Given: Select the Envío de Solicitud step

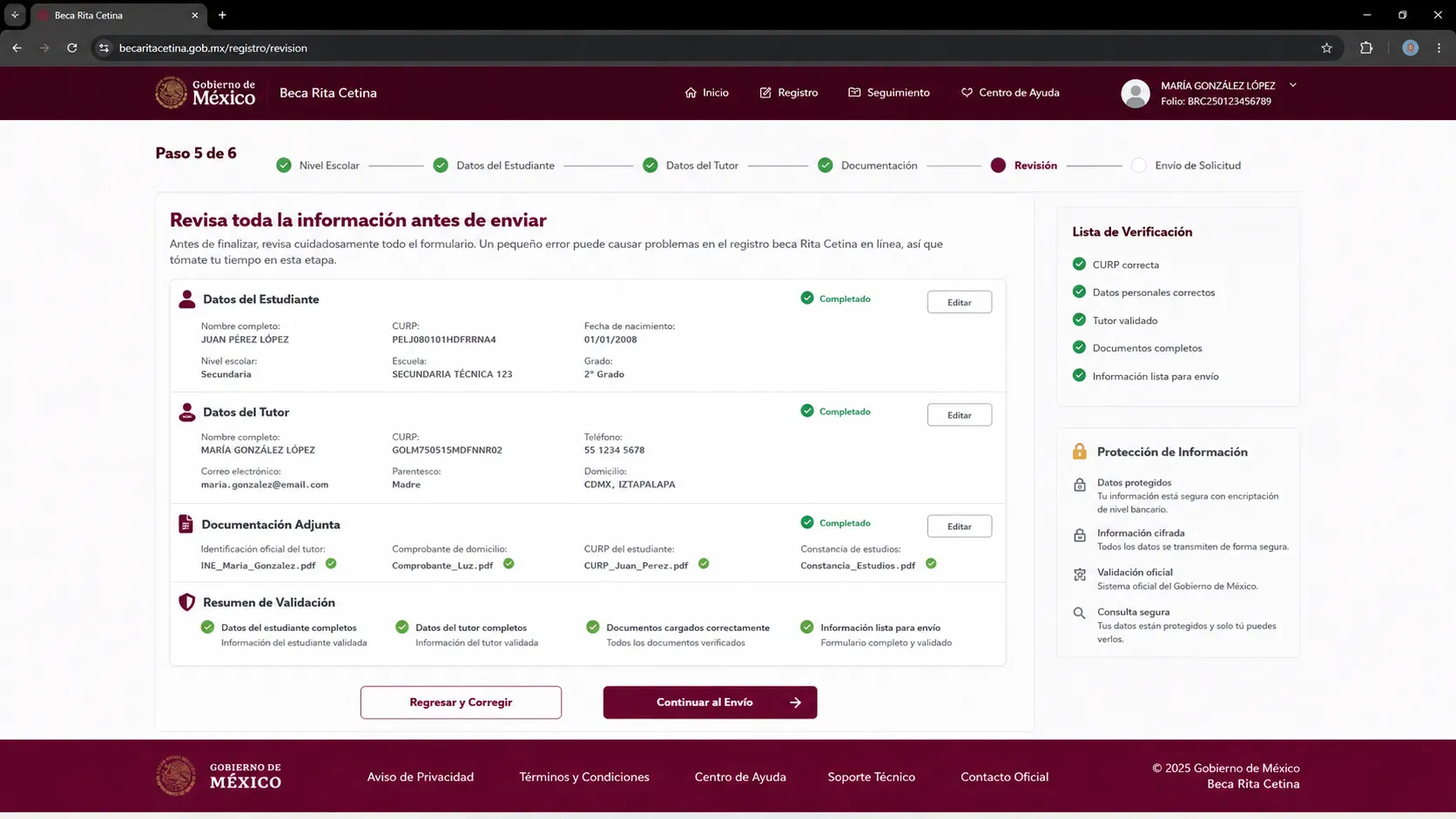Looking at the screenshot, I should click(x=1186, y=165).
